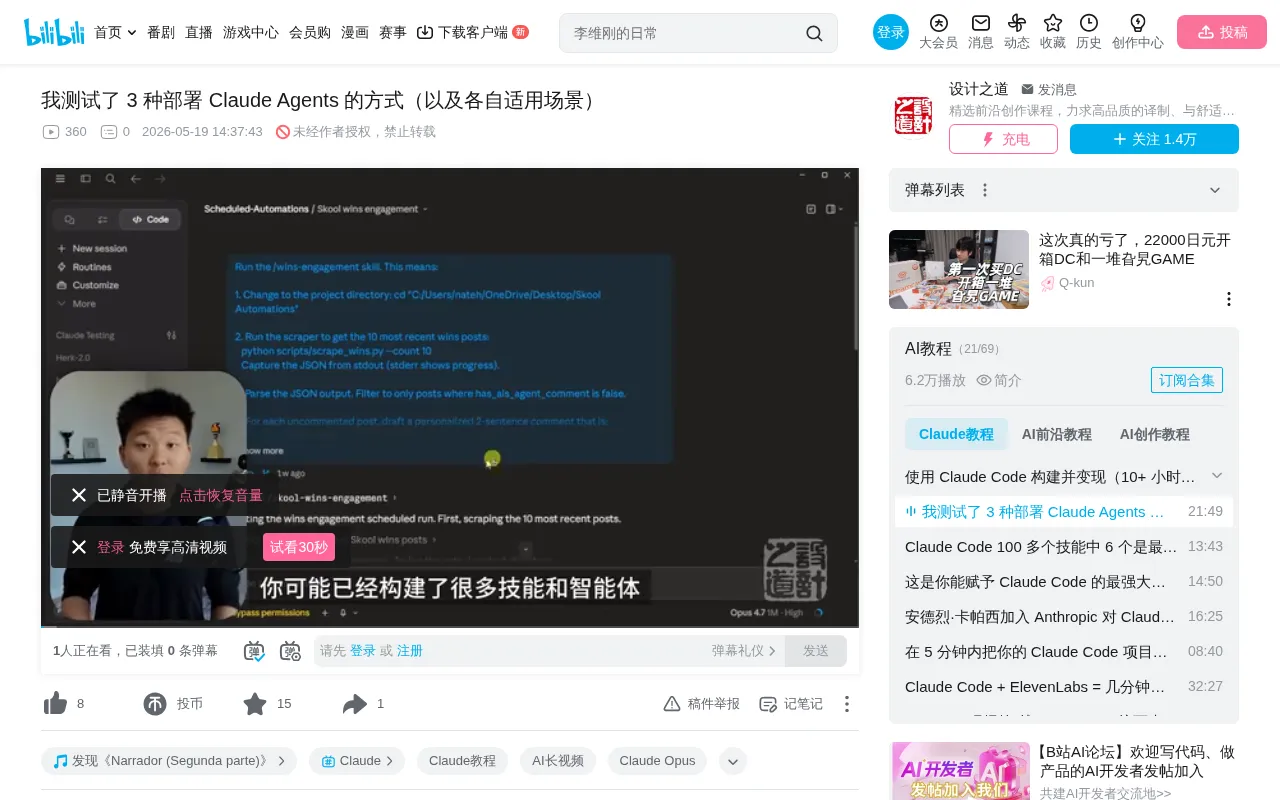
Task: Play the 安德烈·卡帕西加入 Anthropic video
Action: pyautogui.click(x=1064, y=616)
